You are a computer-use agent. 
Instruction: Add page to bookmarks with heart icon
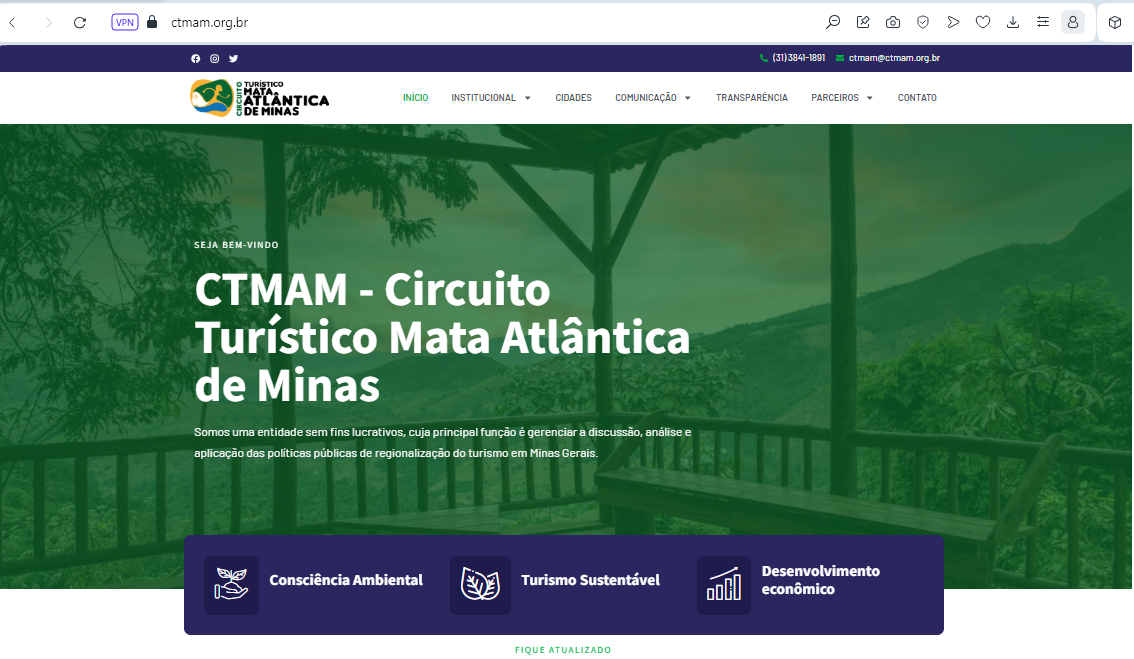(983, 22)
